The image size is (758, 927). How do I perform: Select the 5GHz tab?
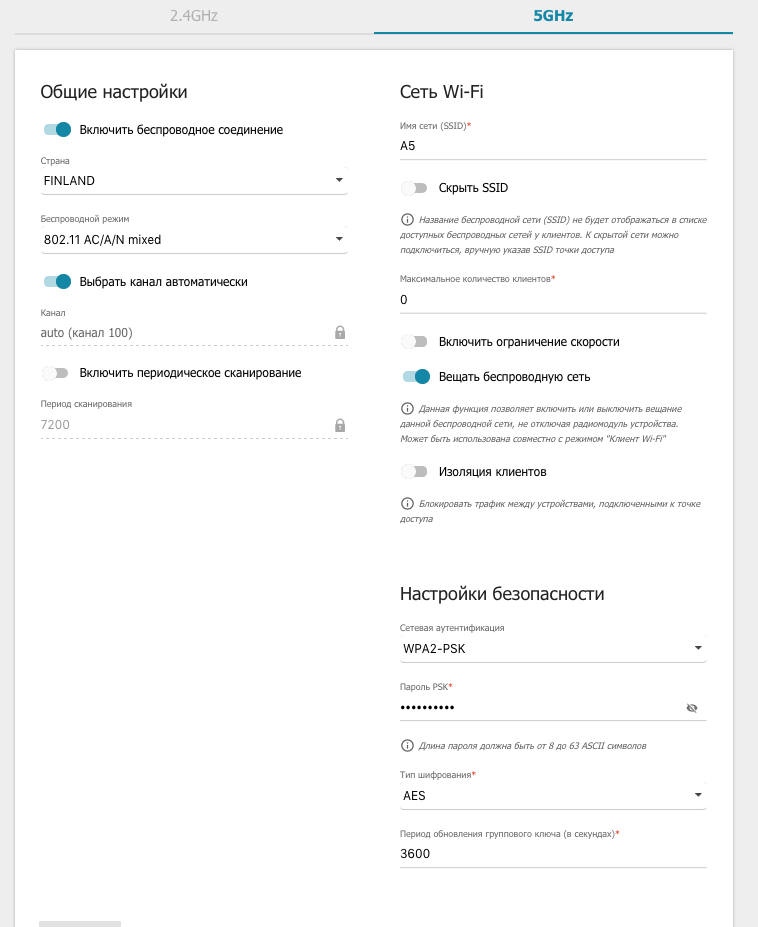pos(553,16)
